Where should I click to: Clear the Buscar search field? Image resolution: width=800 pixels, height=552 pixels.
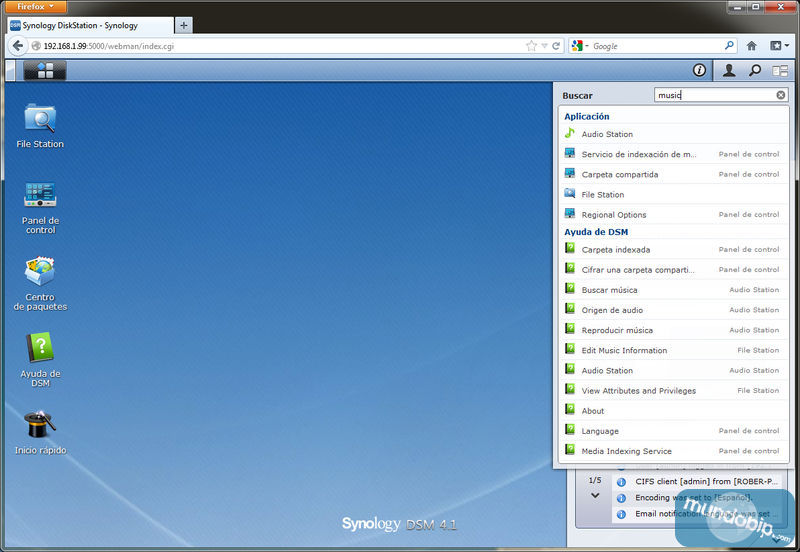[x=781, y=95]
